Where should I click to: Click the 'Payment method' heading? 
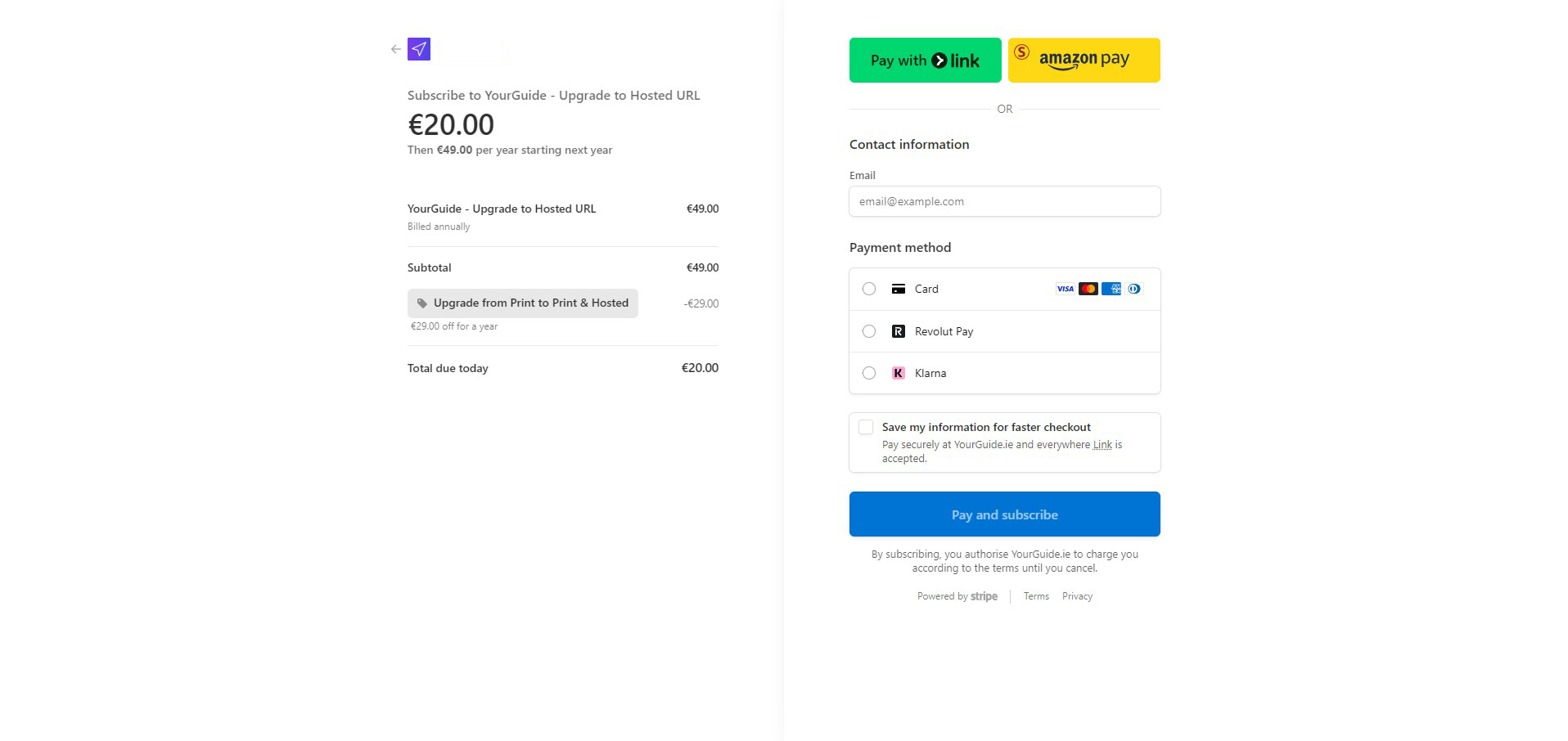click(x=900, y=248)
